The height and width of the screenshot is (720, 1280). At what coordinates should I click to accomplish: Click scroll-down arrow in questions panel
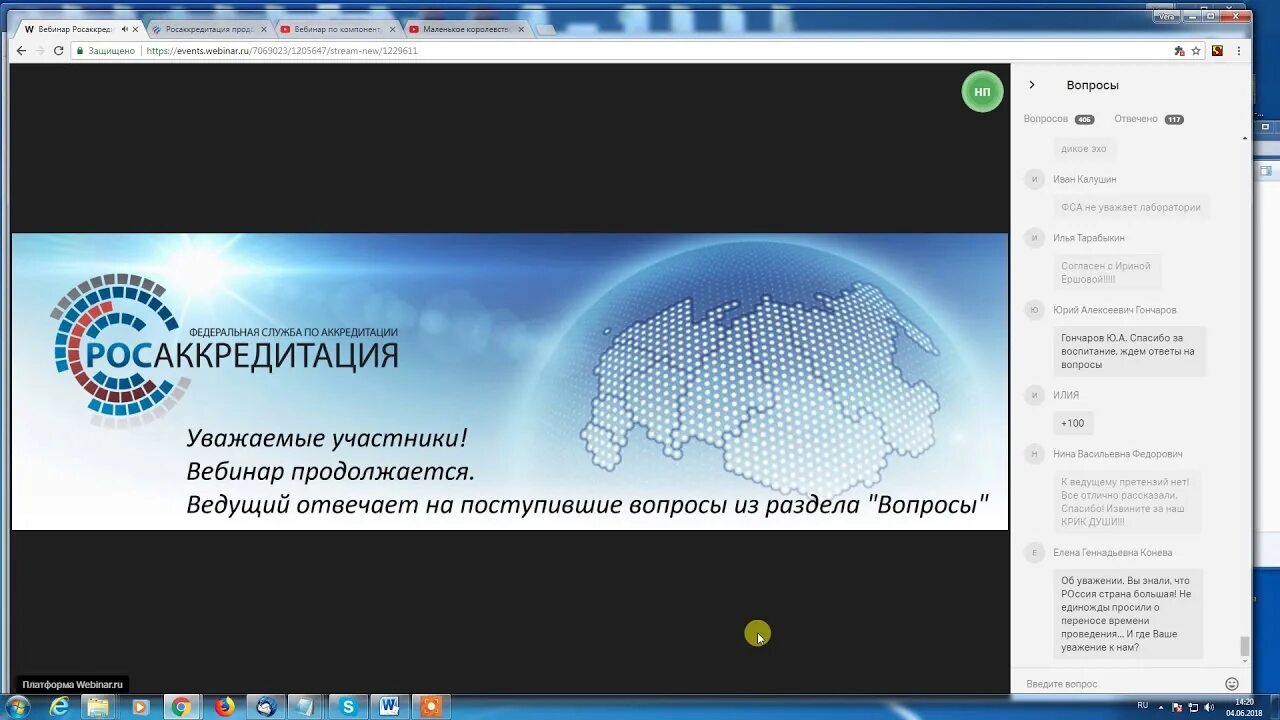click(1245, 661)
